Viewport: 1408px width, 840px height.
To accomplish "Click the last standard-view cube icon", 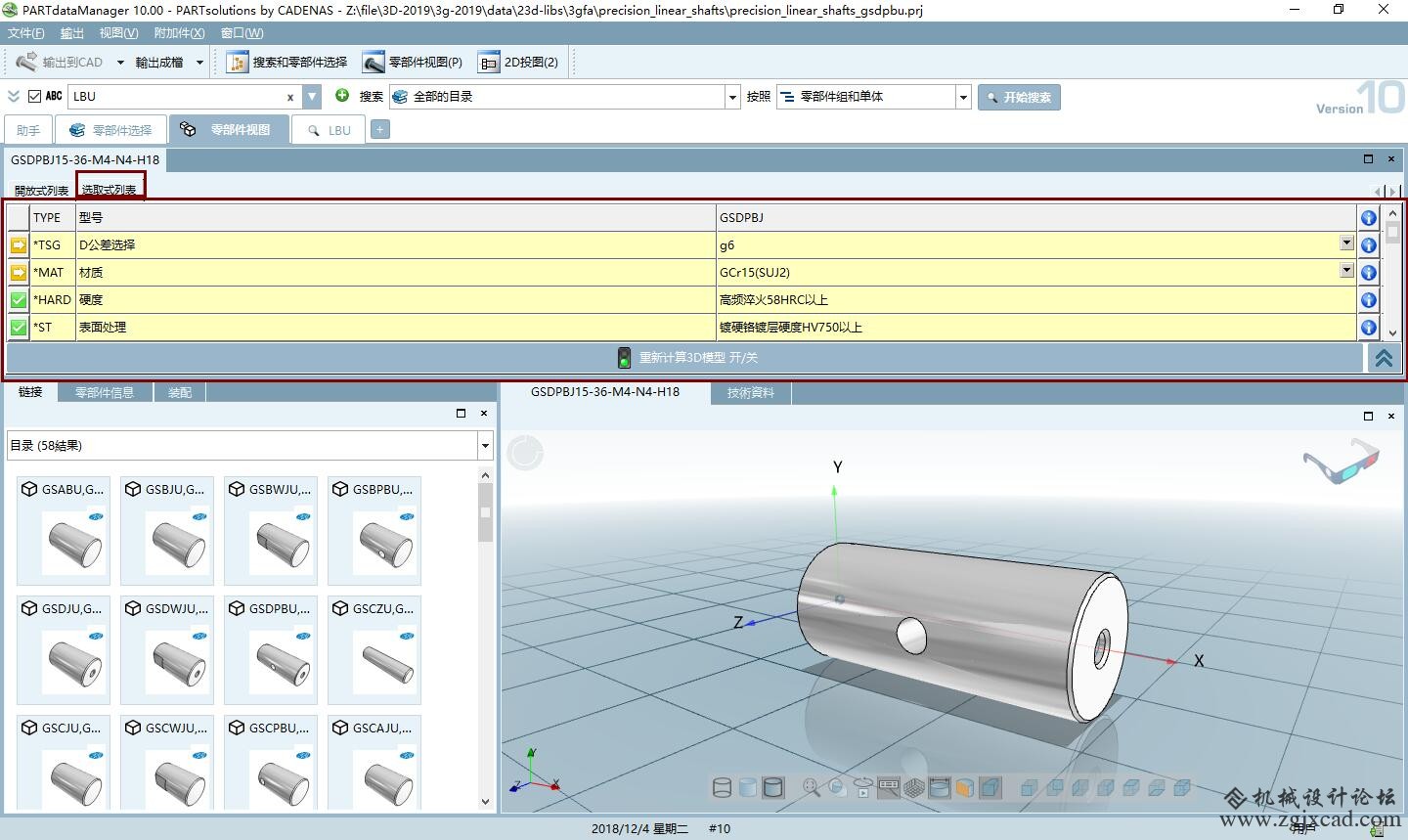I will (1181, 788).
